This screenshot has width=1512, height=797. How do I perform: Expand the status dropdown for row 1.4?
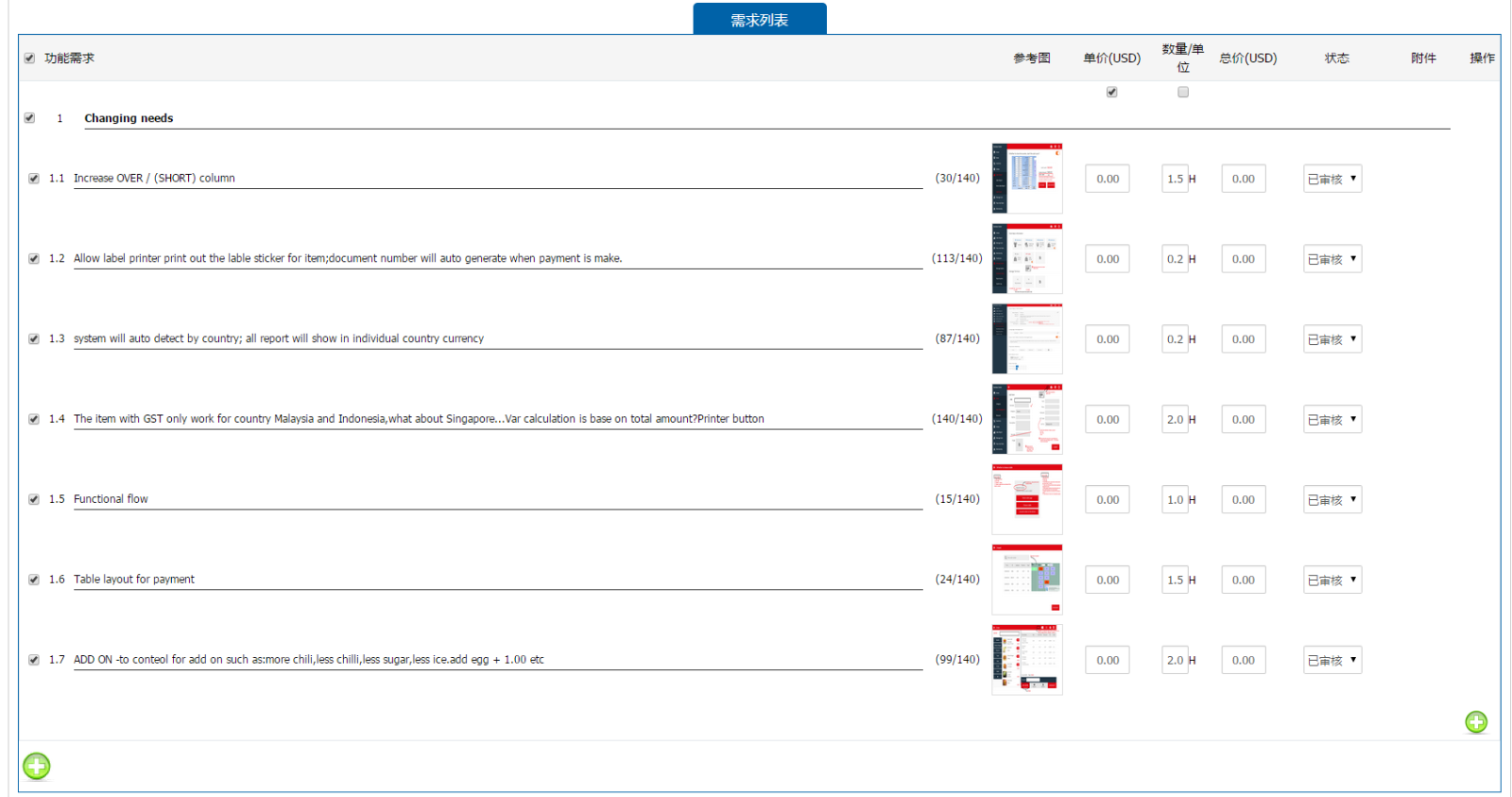1332,420
